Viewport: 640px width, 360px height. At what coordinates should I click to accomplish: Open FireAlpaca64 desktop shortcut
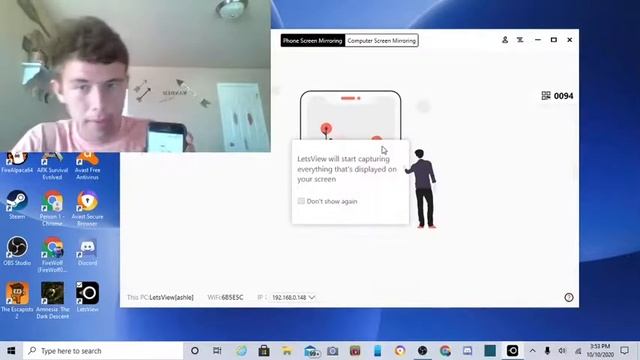17,163
